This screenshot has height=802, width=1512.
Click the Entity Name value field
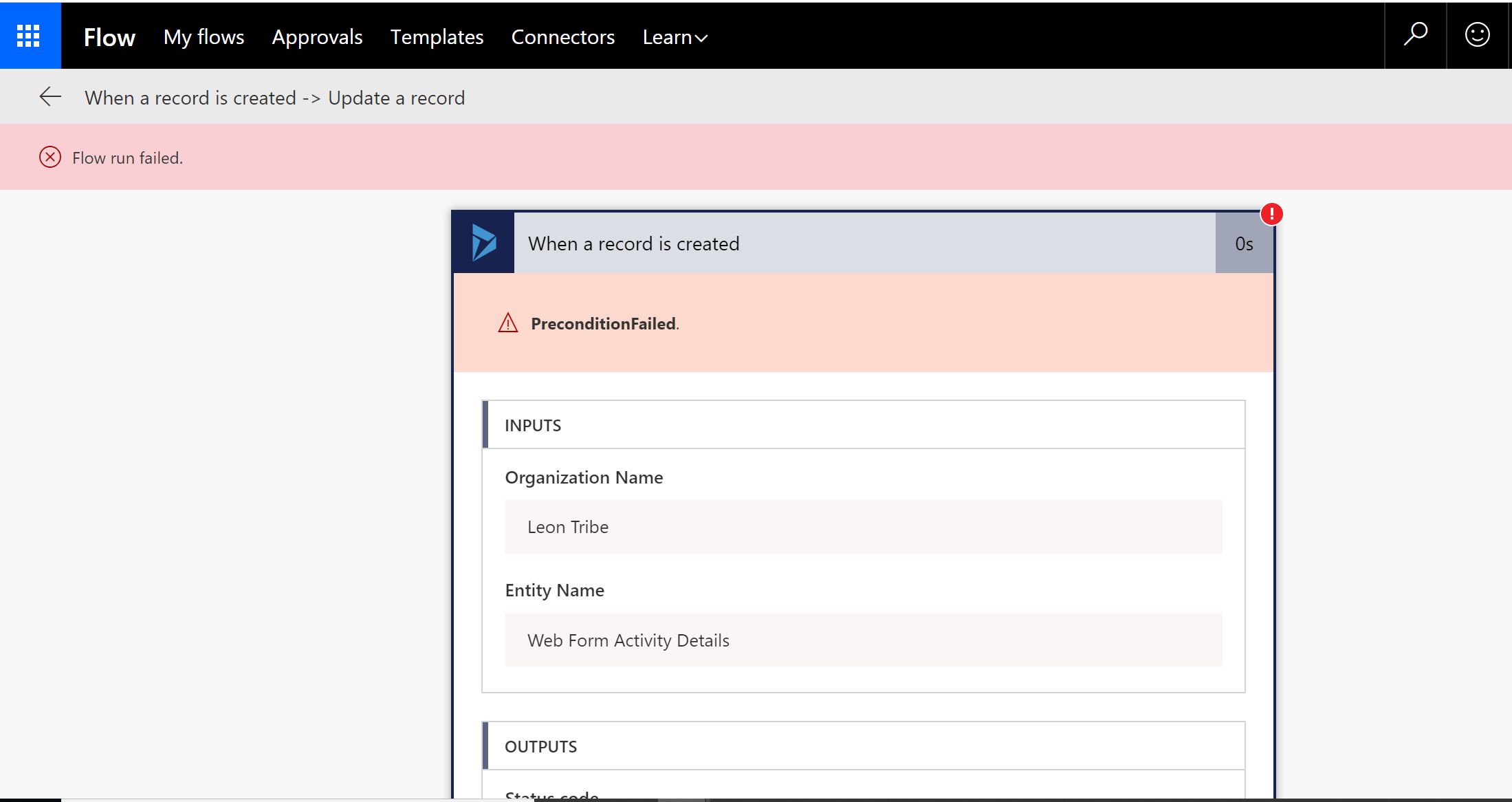click(863, 640)
